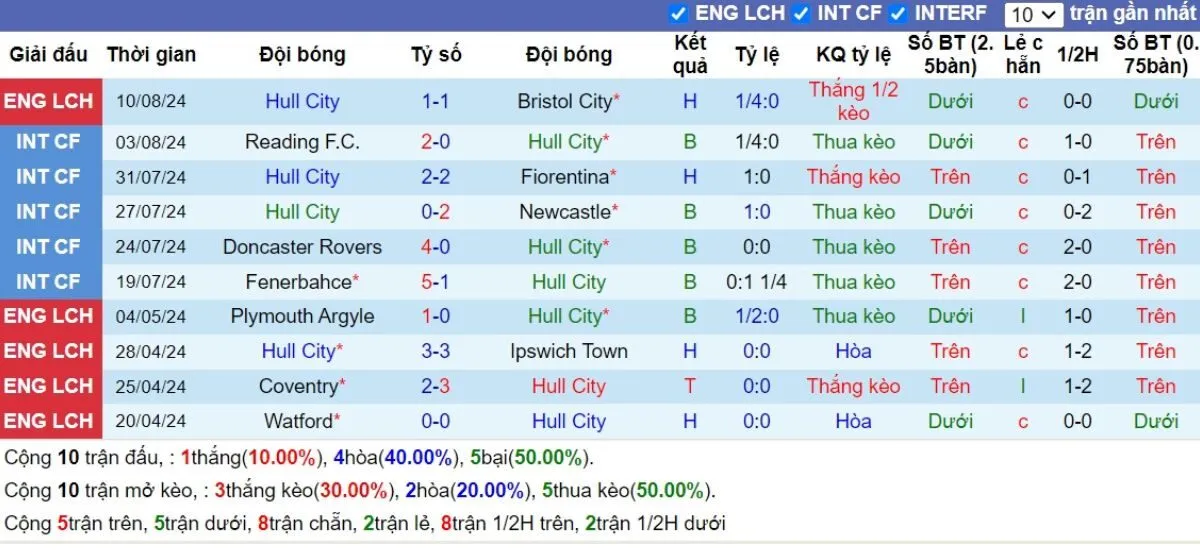Open the recent matches count dropdown

(1033, 14)
